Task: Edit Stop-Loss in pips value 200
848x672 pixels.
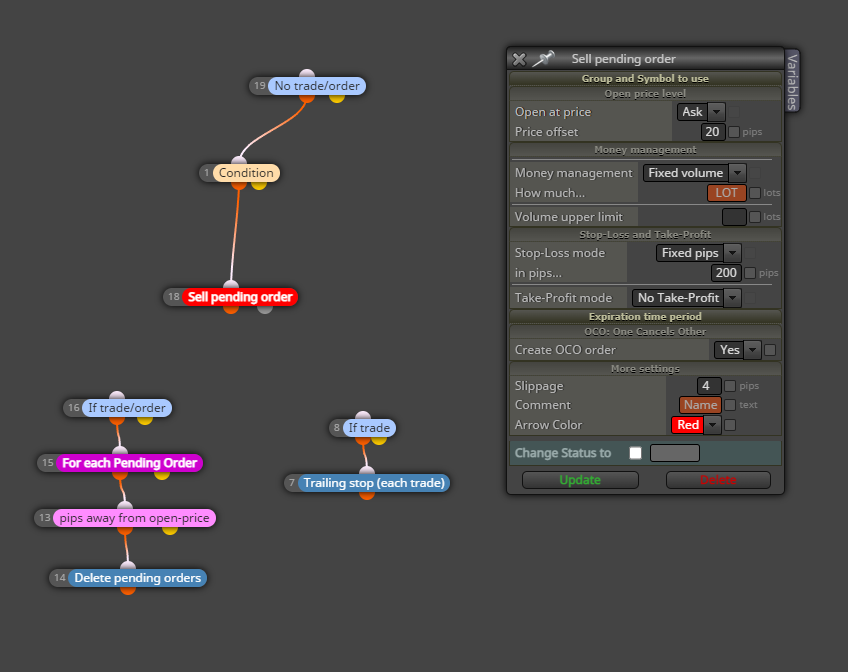Action: 726,273
